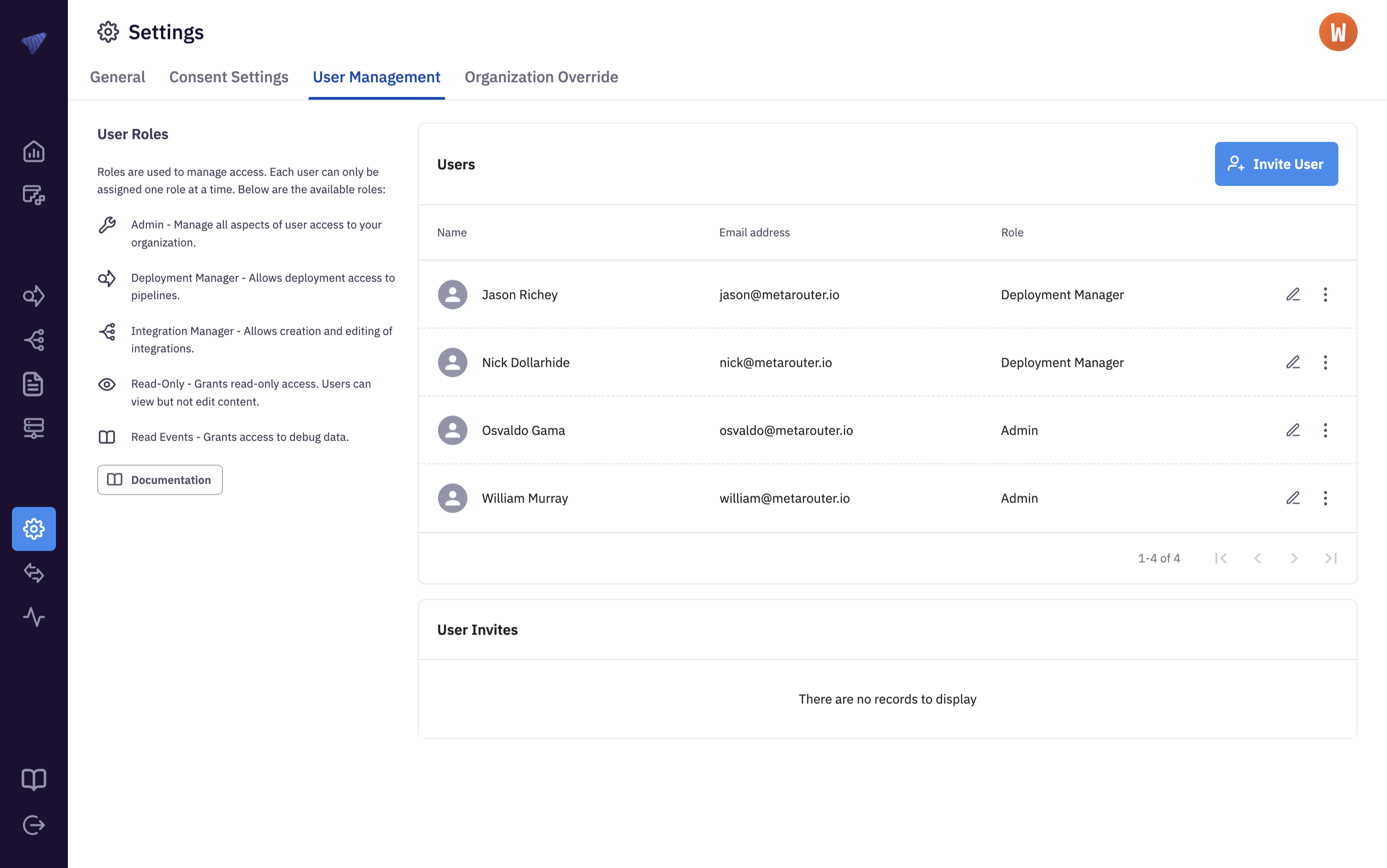Open more options menu for William Murray
Viewport: 1387px width, 868px height.
1325,498
